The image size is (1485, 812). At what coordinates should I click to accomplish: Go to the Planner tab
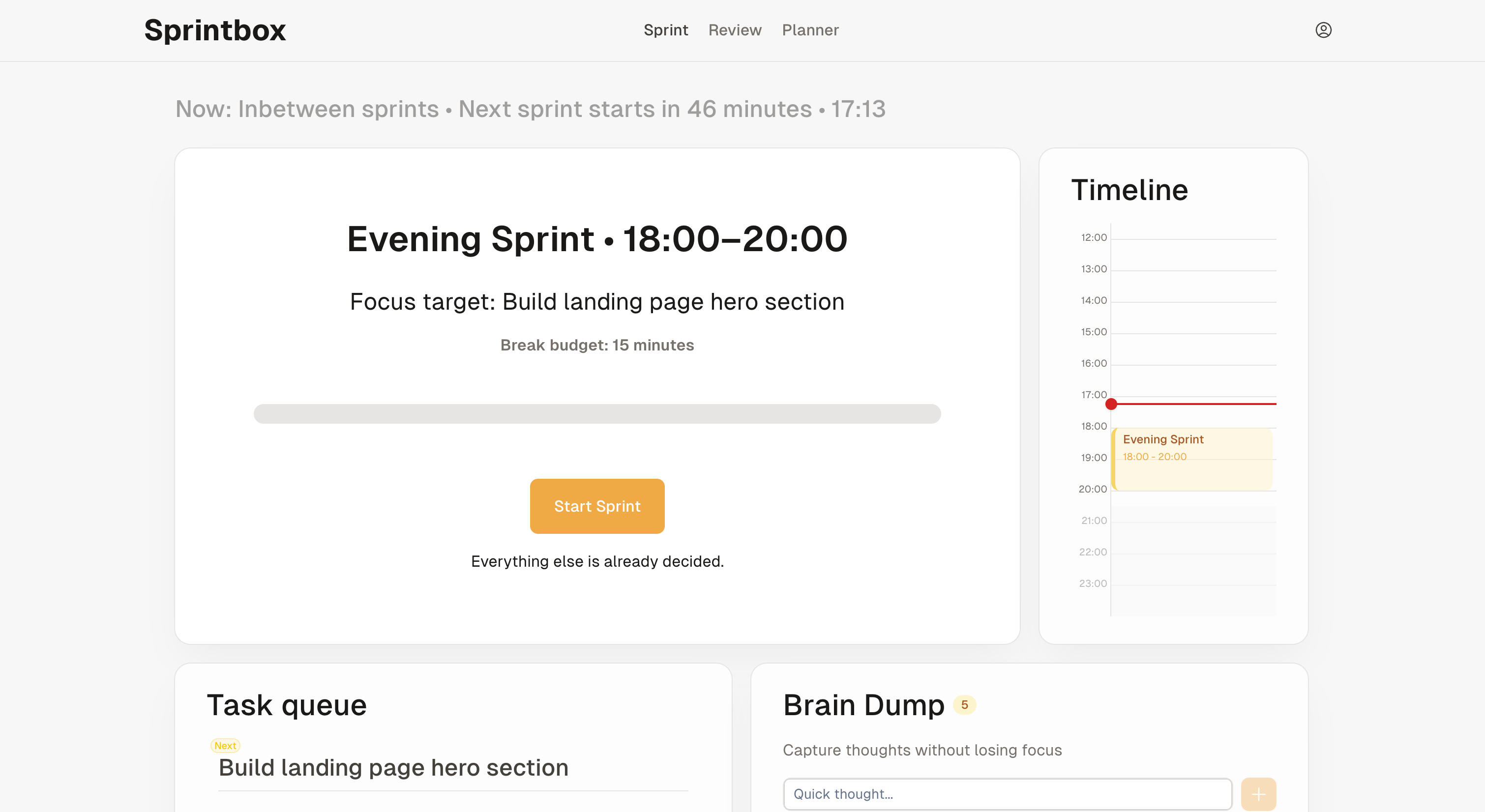pos(810,30)
